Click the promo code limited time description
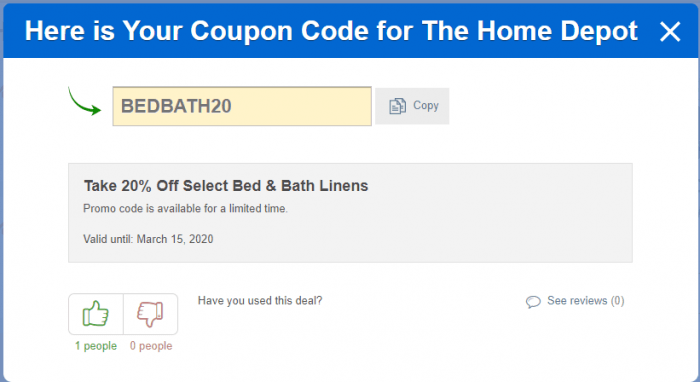700x382 pixels. (185, 208)
